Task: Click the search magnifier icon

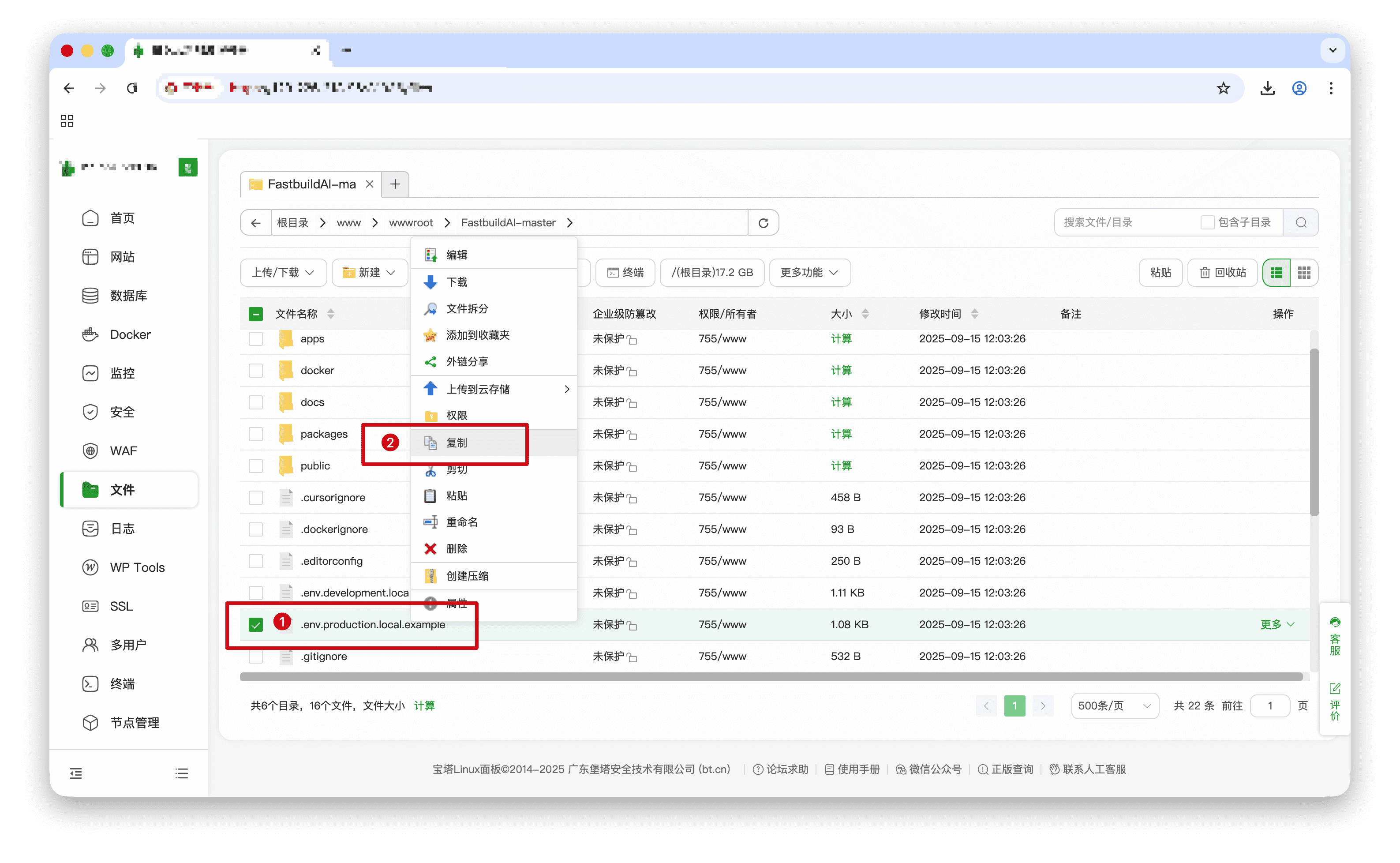Action: 1301,223
